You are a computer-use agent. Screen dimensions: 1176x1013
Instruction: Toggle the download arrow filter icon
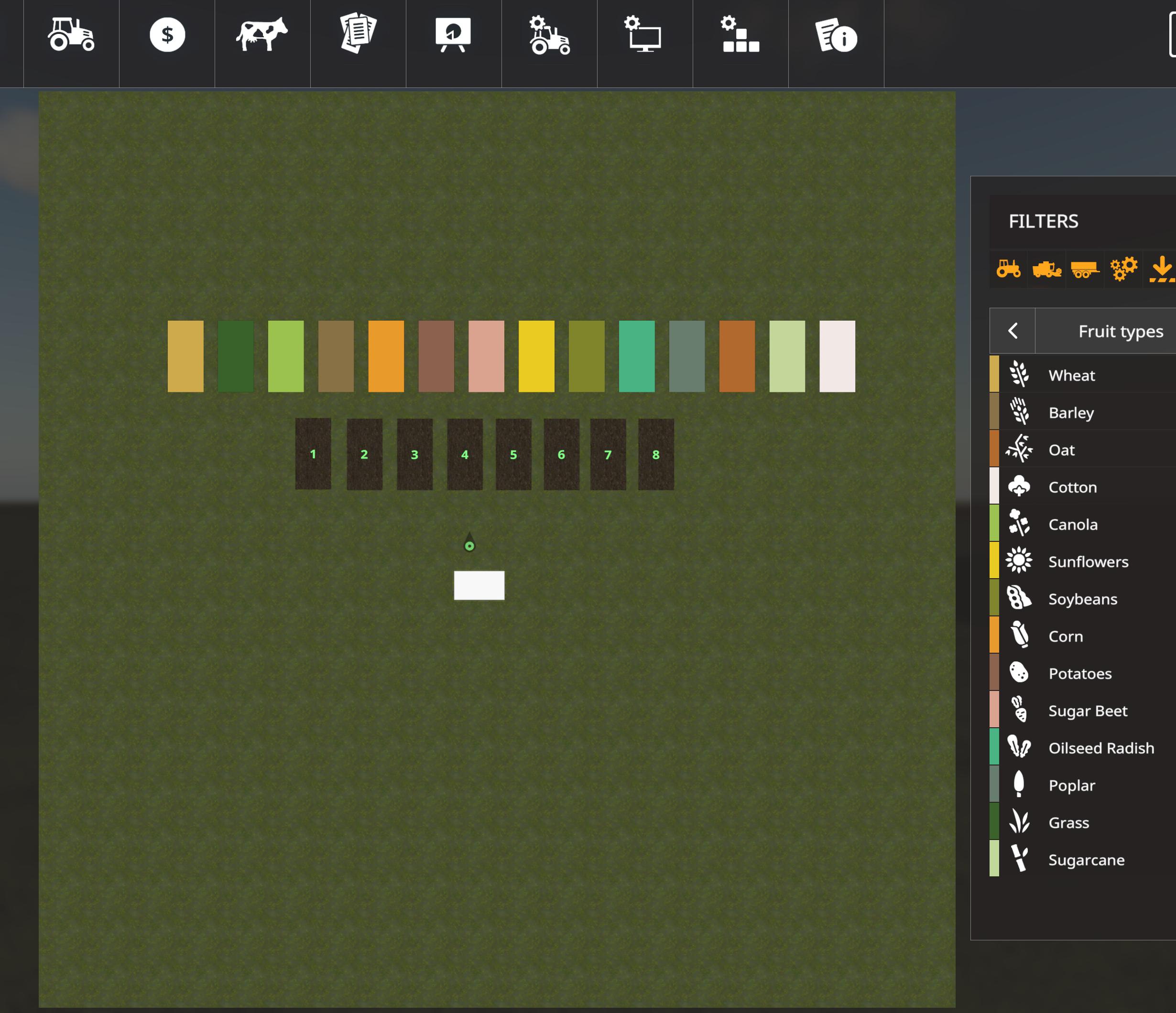coord(1162,268)
